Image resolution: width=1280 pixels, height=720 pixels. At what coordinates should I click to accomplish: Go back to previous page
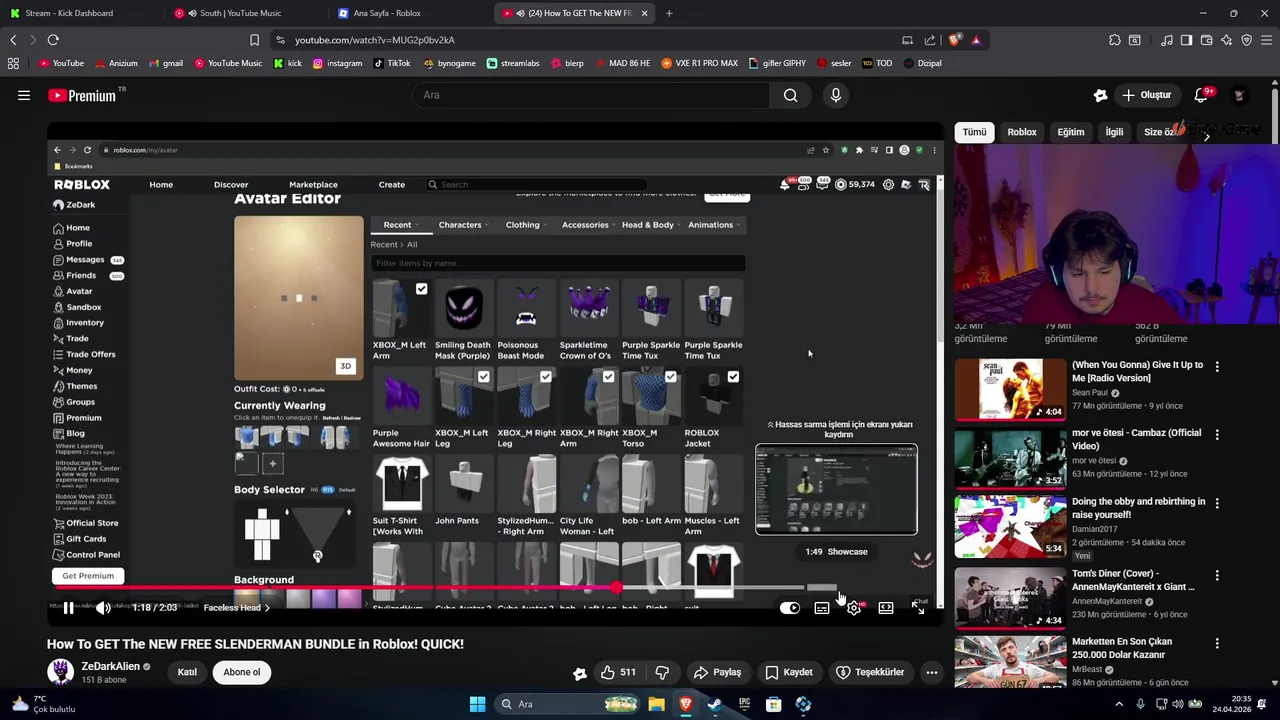[13, 40]
